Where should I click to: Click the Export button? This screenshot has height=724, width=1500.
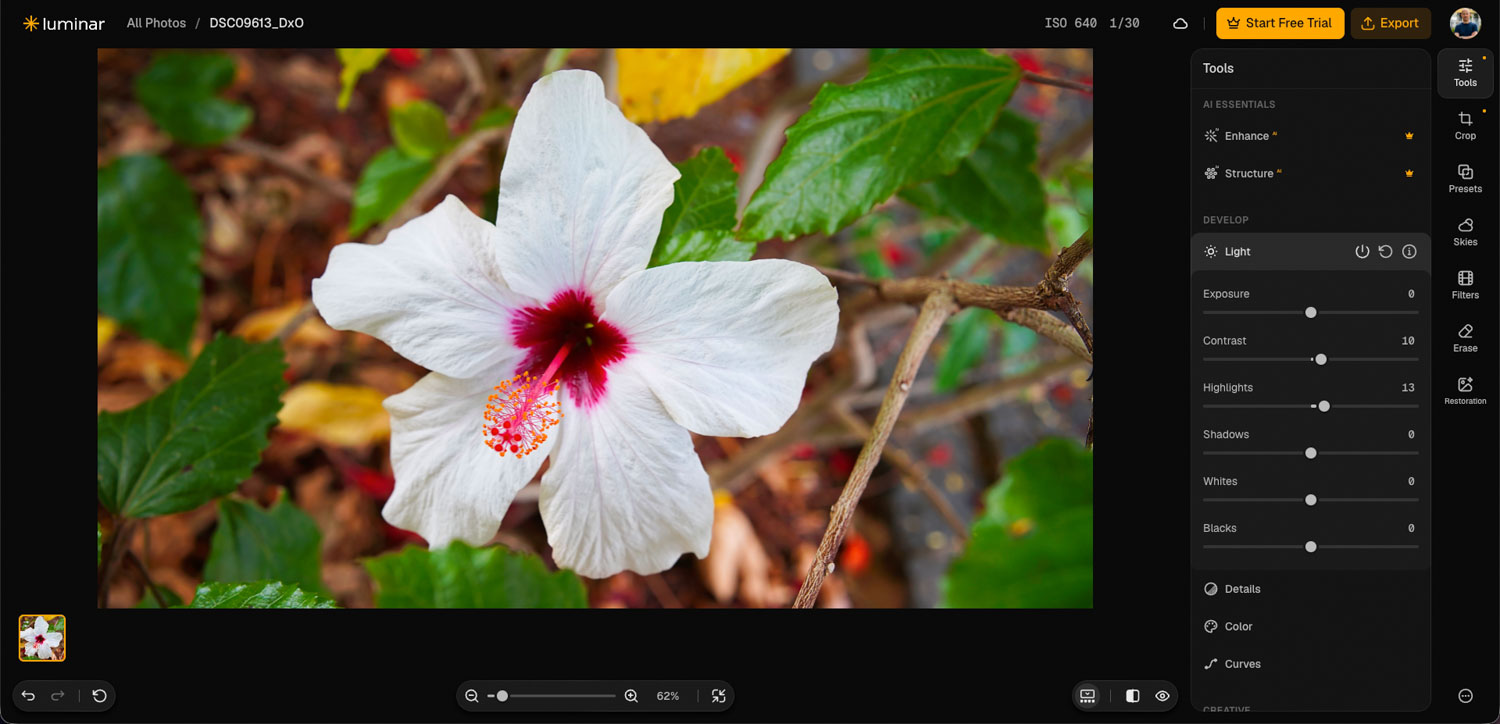[x=1390, y=23]
